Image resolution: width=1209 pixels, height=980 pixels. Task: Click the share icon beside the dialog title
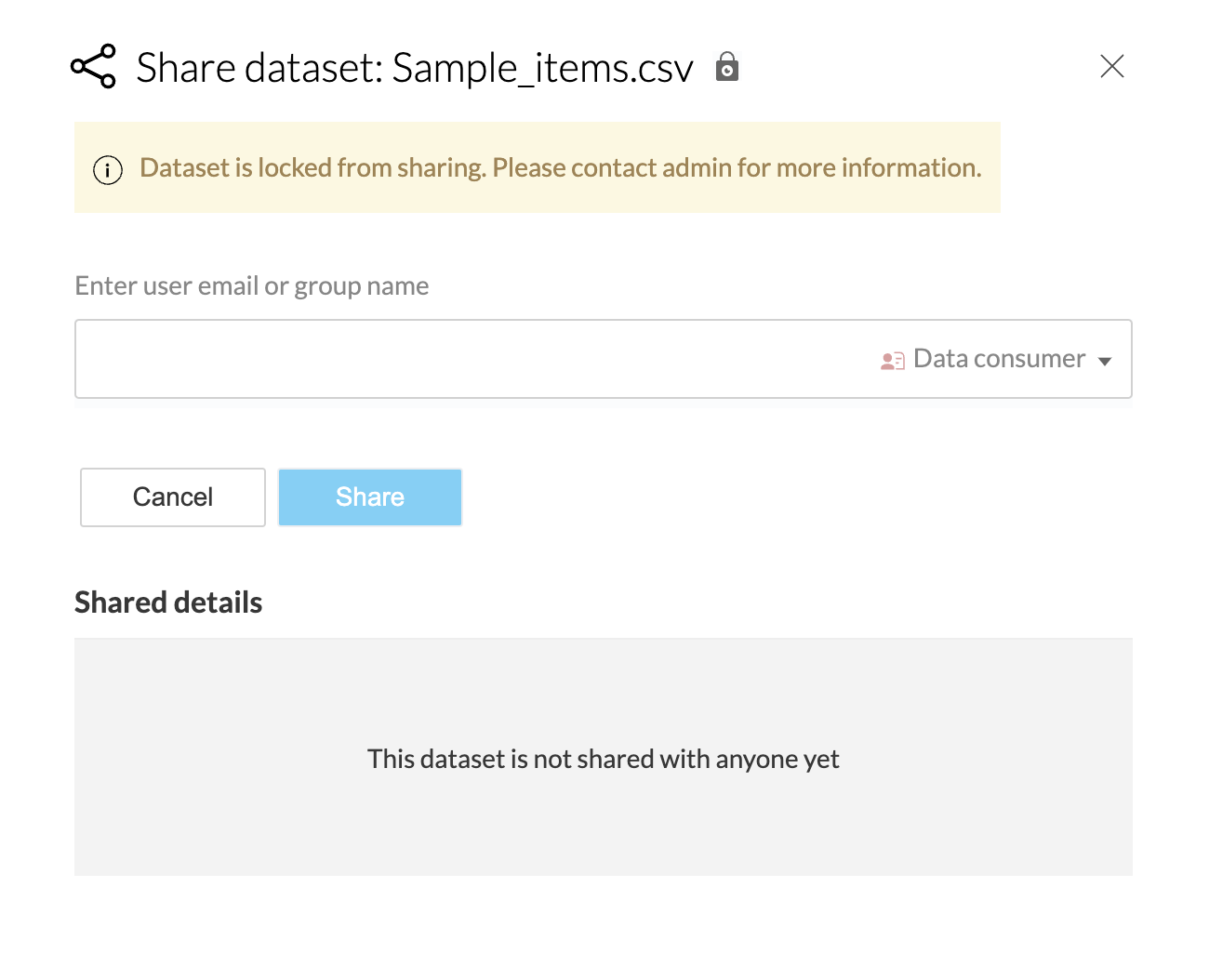(94, 67)
